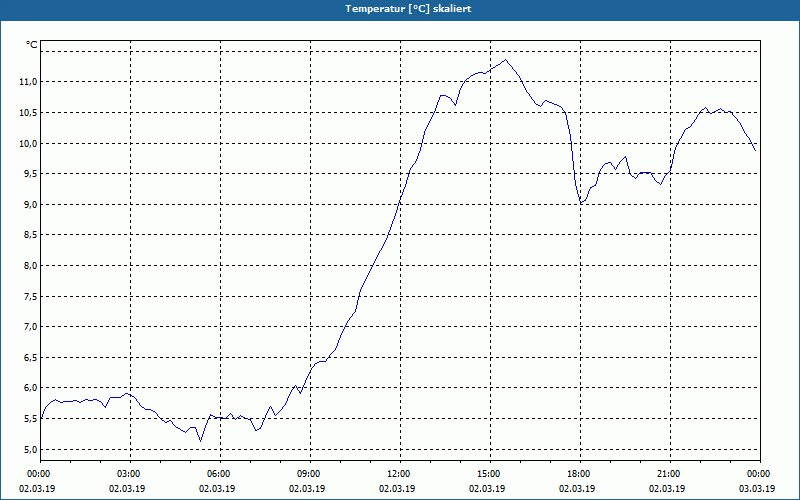Choose the '02.03.19' date under 18:00
This screenshot has width=800, height=500.
pyautogui.click(x=577, y=488)
